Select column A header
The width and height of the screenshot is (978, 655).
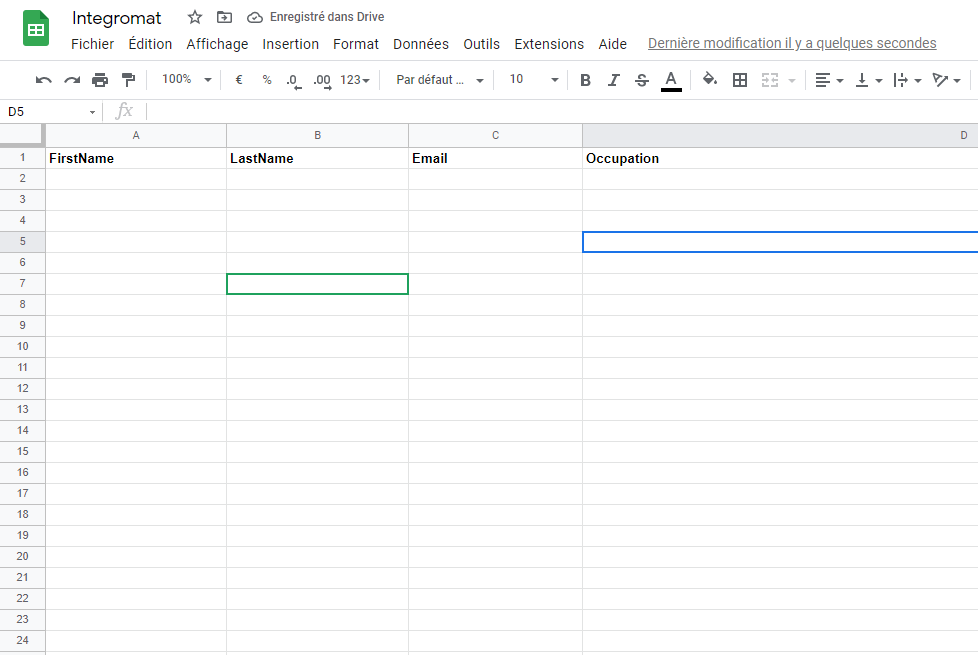click(136, 135)
